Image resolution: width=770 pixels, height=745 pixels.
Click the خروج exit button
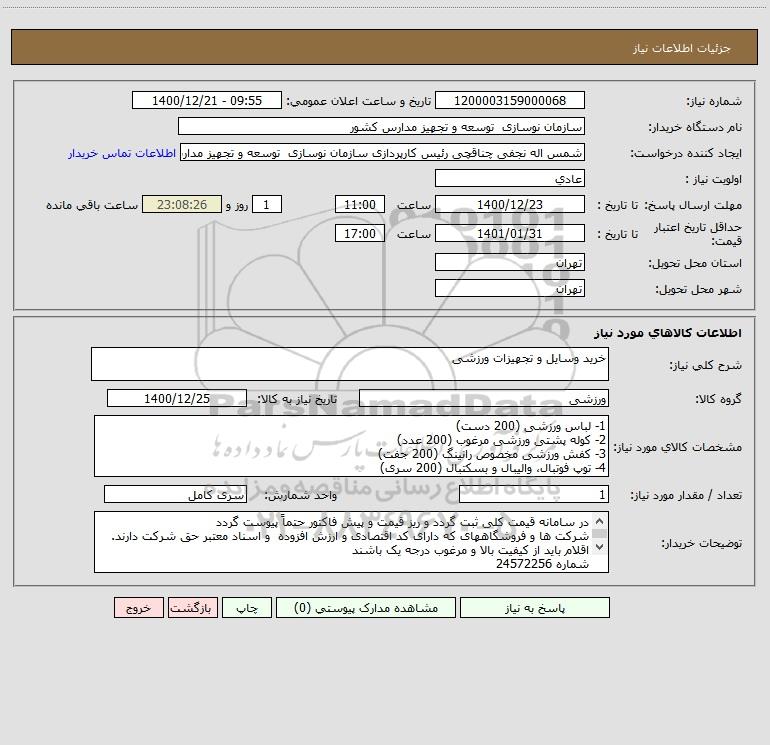point(138,608)
